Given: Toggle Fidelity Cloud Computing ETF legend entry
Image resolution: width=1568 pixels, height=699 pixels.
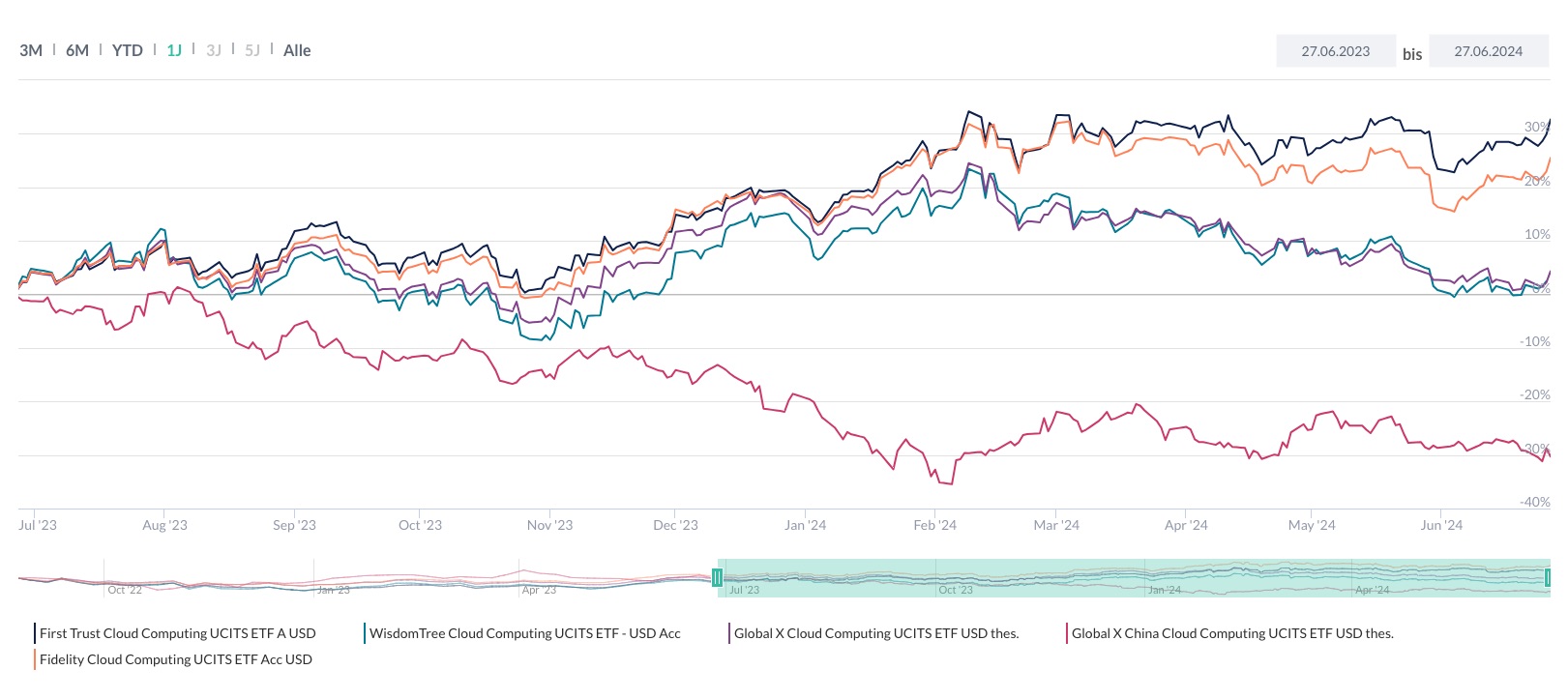Looking at the screenshot, I should (175, 659).
